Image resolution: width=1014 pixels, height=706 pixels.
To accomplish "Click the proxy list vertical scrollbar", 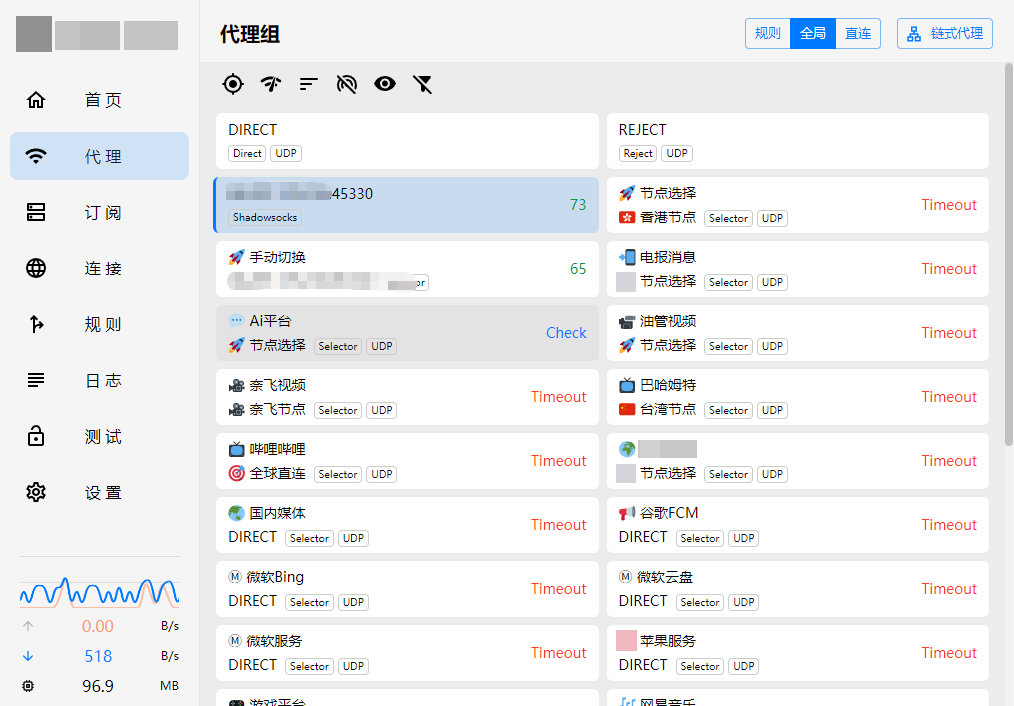I will point(1008,254).
